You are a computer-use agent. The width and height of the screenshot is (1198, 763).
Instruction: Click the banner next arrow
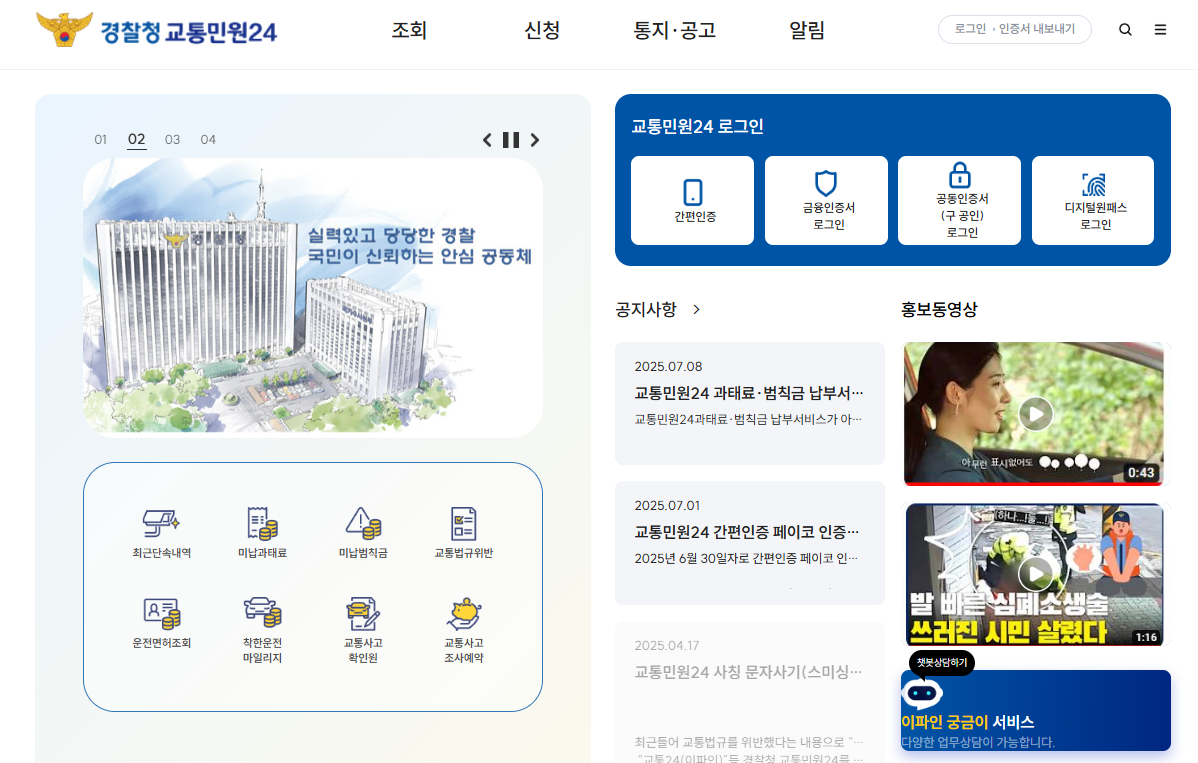click(x=534, y=140)
